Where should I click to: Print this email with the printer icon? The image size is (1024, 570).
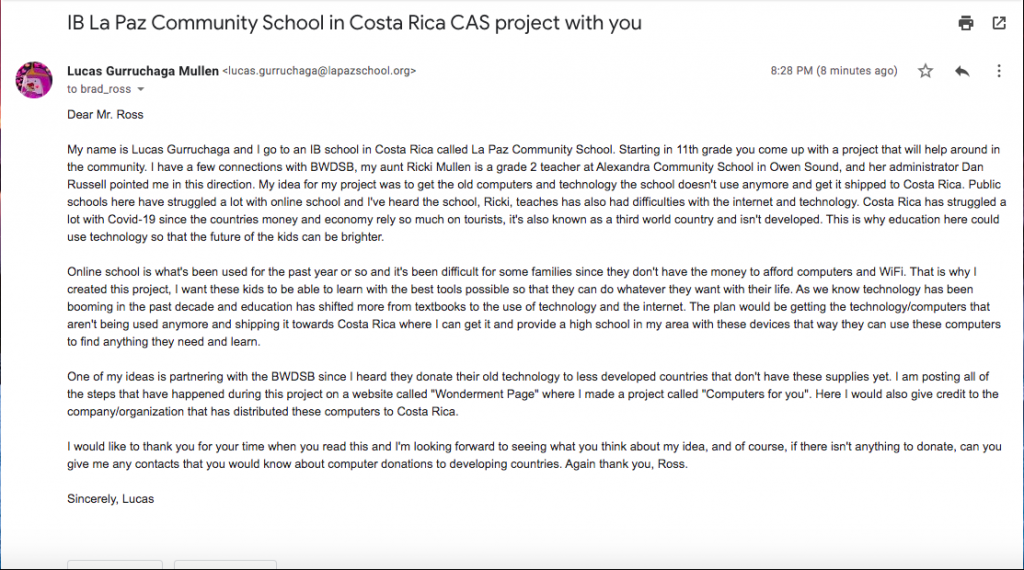tap(965, 23)
